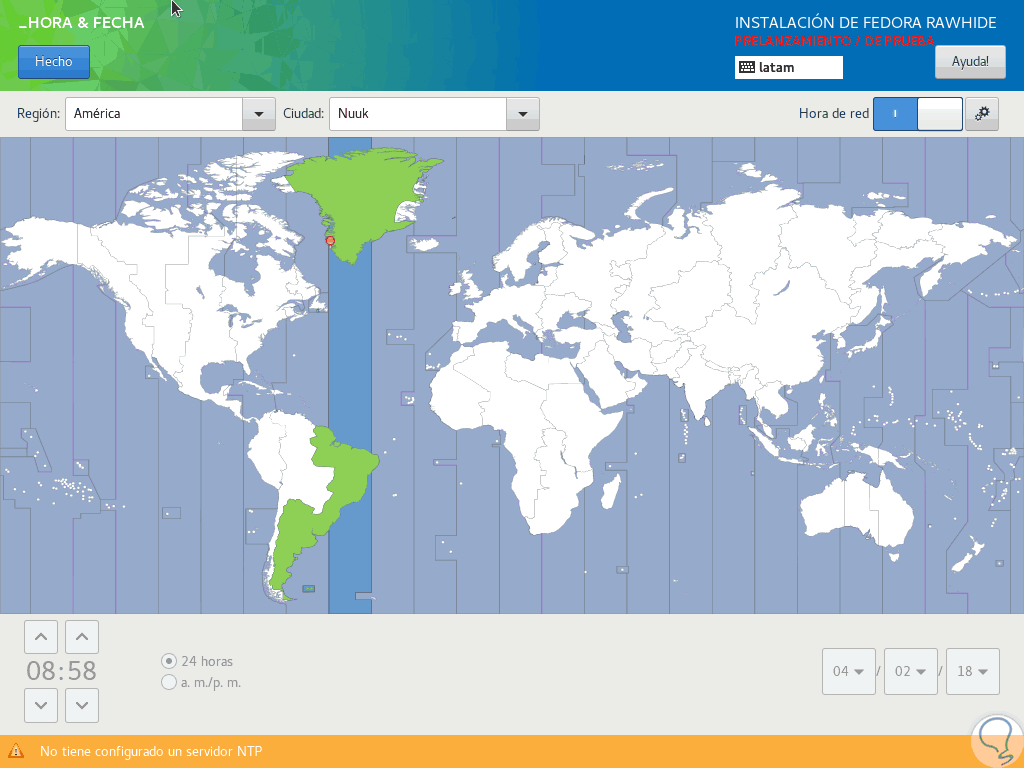Decrease minutes with the down arrow
This screenshot has height=768, width=1024.
[82, 705]
